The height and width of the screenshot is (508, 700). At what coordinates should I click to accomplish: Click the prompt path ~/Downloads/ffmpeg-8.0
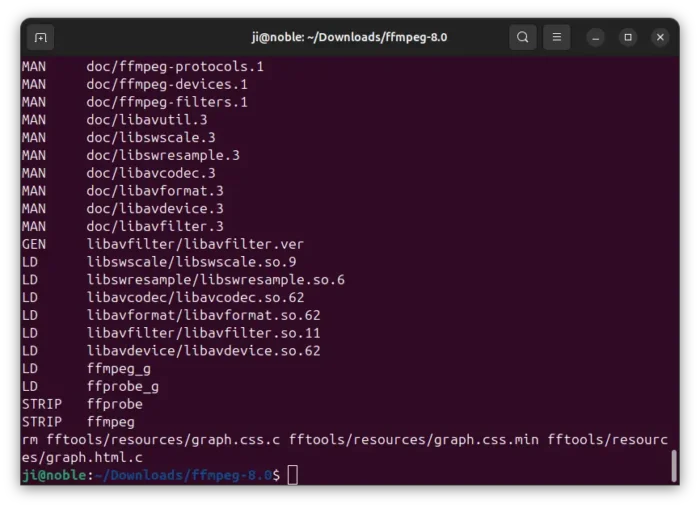[x=183, y=475]
